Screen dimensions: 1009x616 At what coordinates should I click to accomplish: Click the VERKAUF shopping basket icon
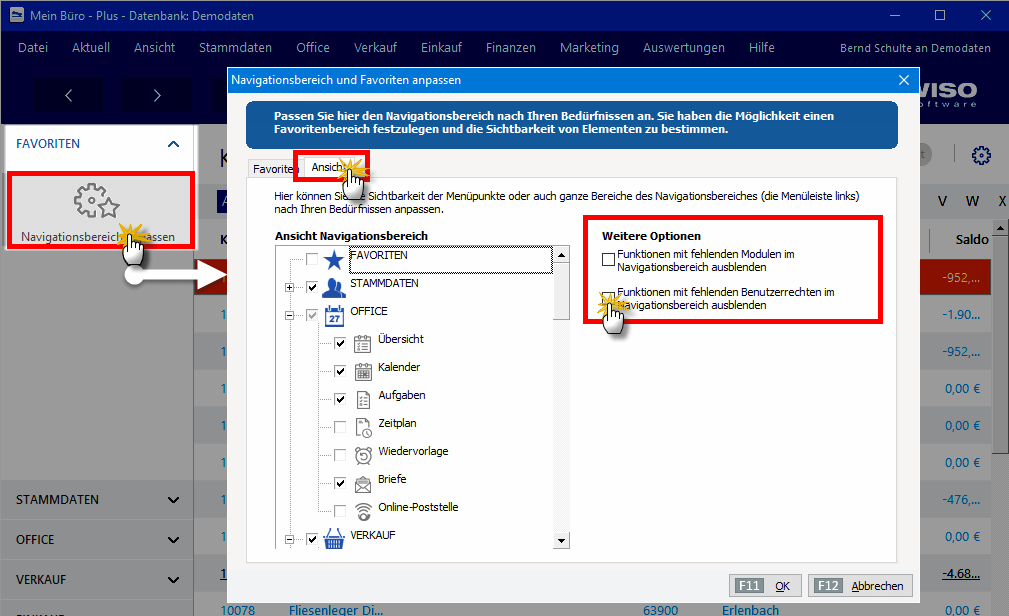[x=333, y=539]
